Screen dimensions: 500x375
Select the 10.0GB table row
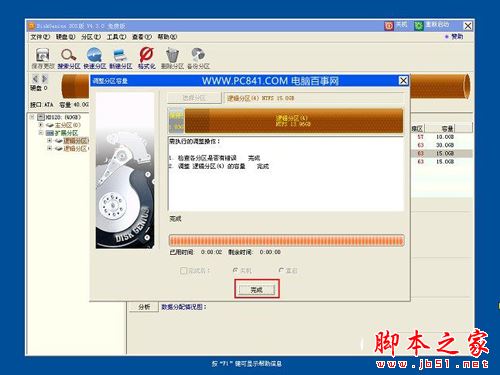pos(441,137)
